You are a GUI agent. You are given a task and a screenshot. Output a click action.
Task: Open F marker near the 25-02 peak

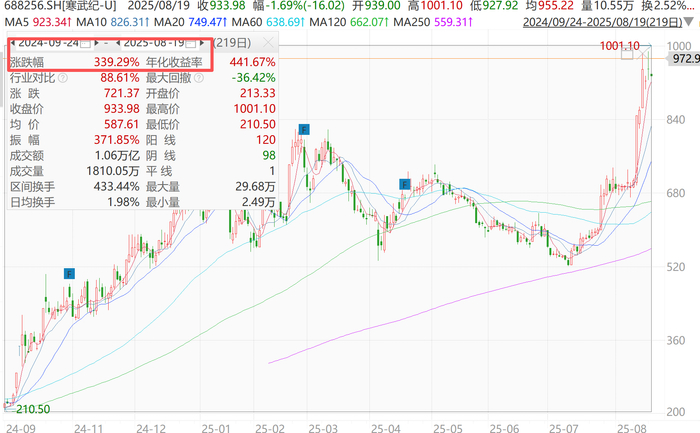[304, 130]
